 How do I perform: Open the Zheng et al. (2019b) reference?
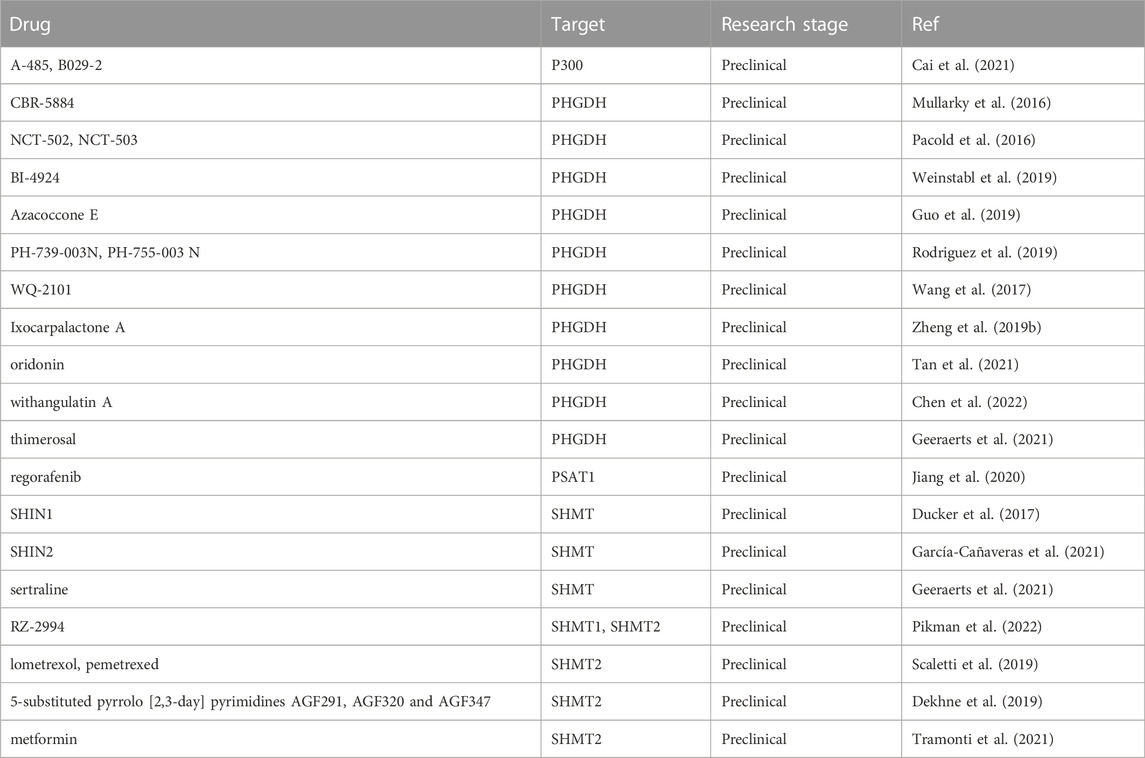coord(976,328)
